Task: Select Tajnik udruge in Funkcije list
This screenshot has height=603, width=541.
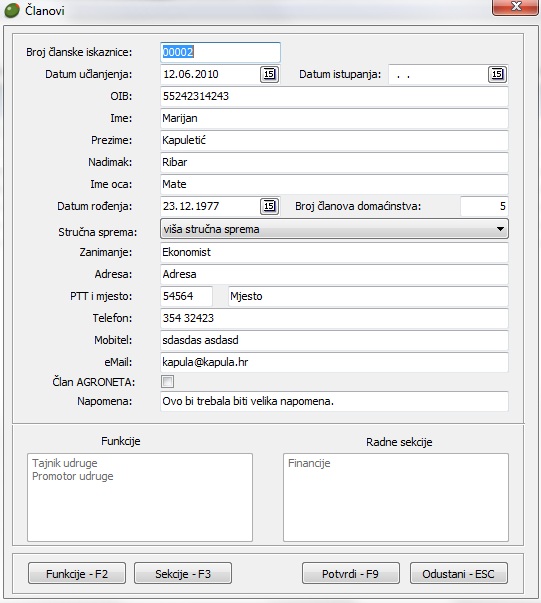Action: [x=65, y=463]
